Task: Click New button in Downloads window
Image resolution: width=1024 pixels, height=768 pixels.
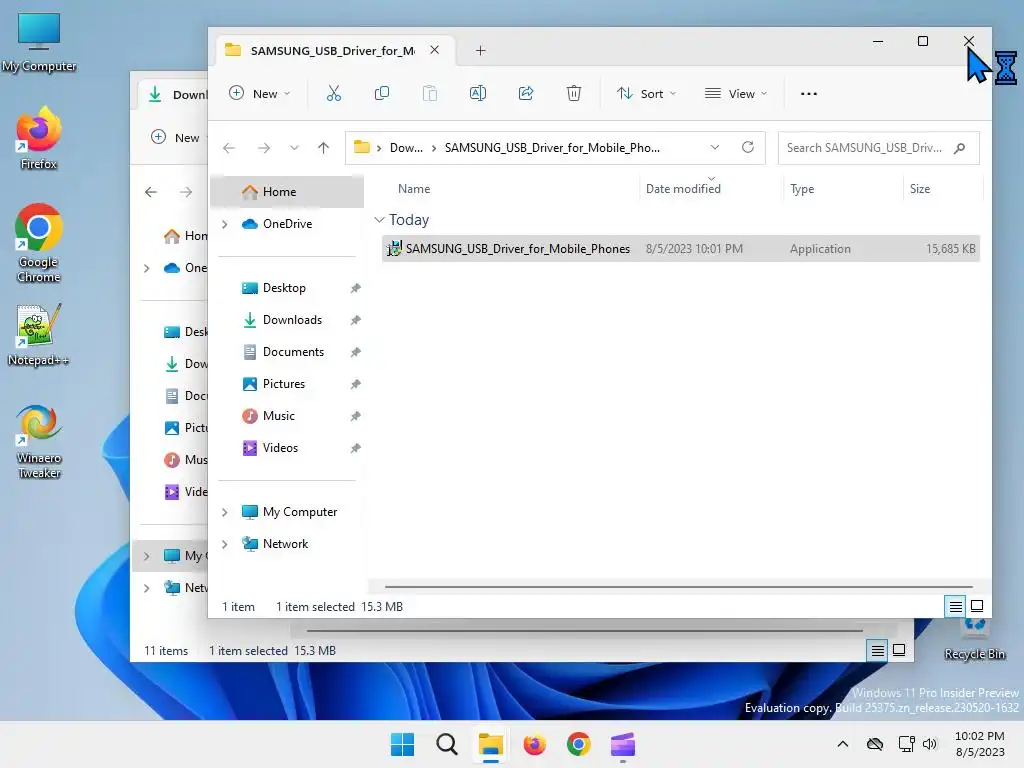Action: coord(175,137)
